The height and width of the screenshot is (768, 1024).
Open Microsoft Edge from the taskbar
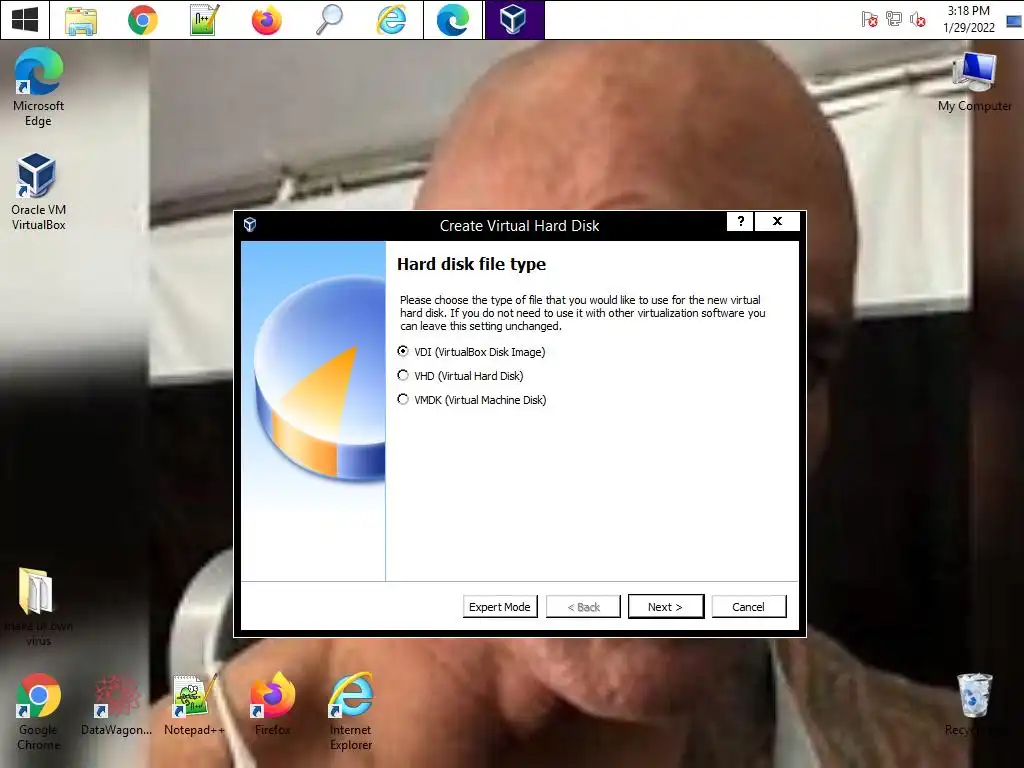[453, 20]
